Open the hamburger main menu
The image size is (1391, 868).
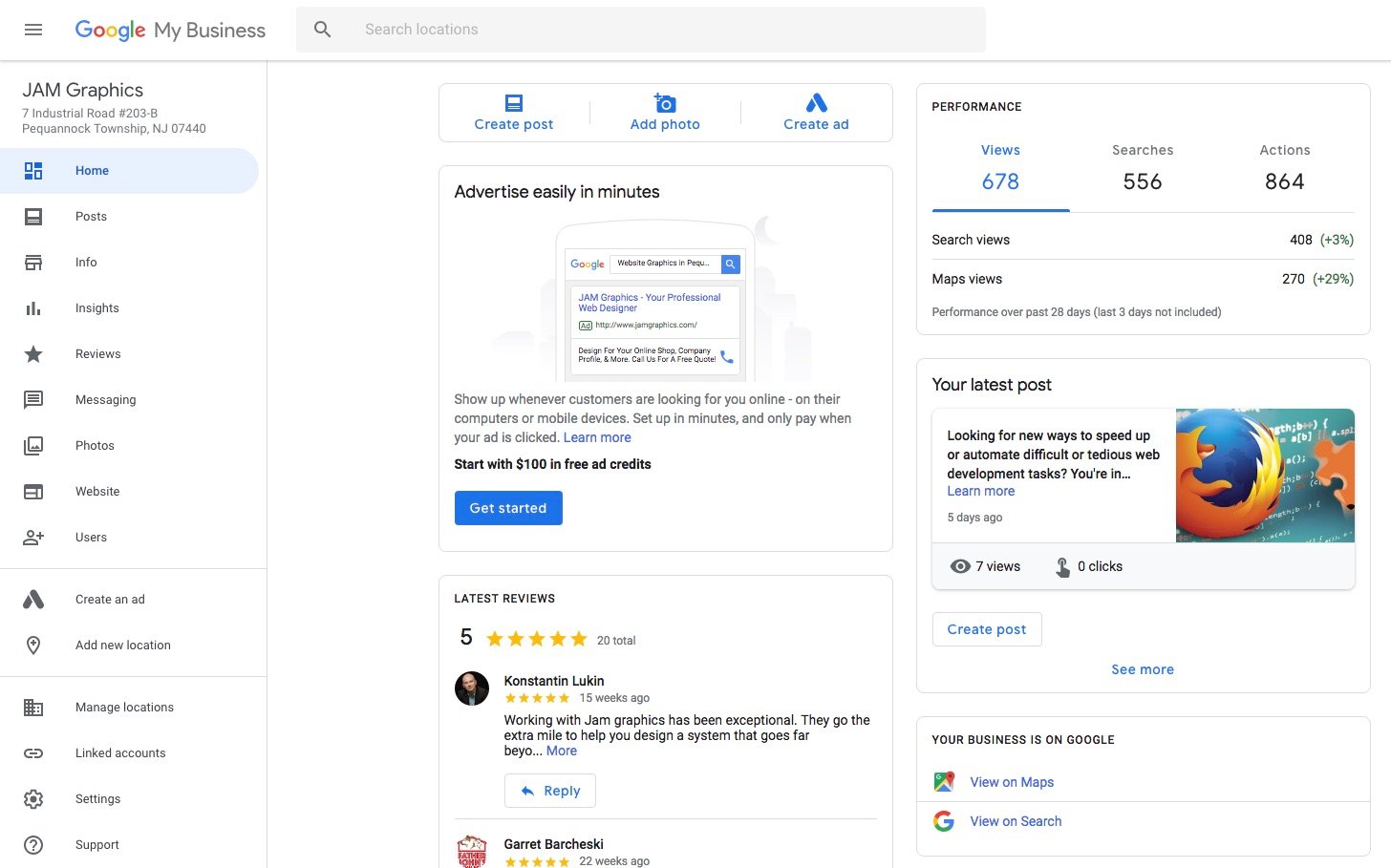pyautogui.click(x=33, y=30)
